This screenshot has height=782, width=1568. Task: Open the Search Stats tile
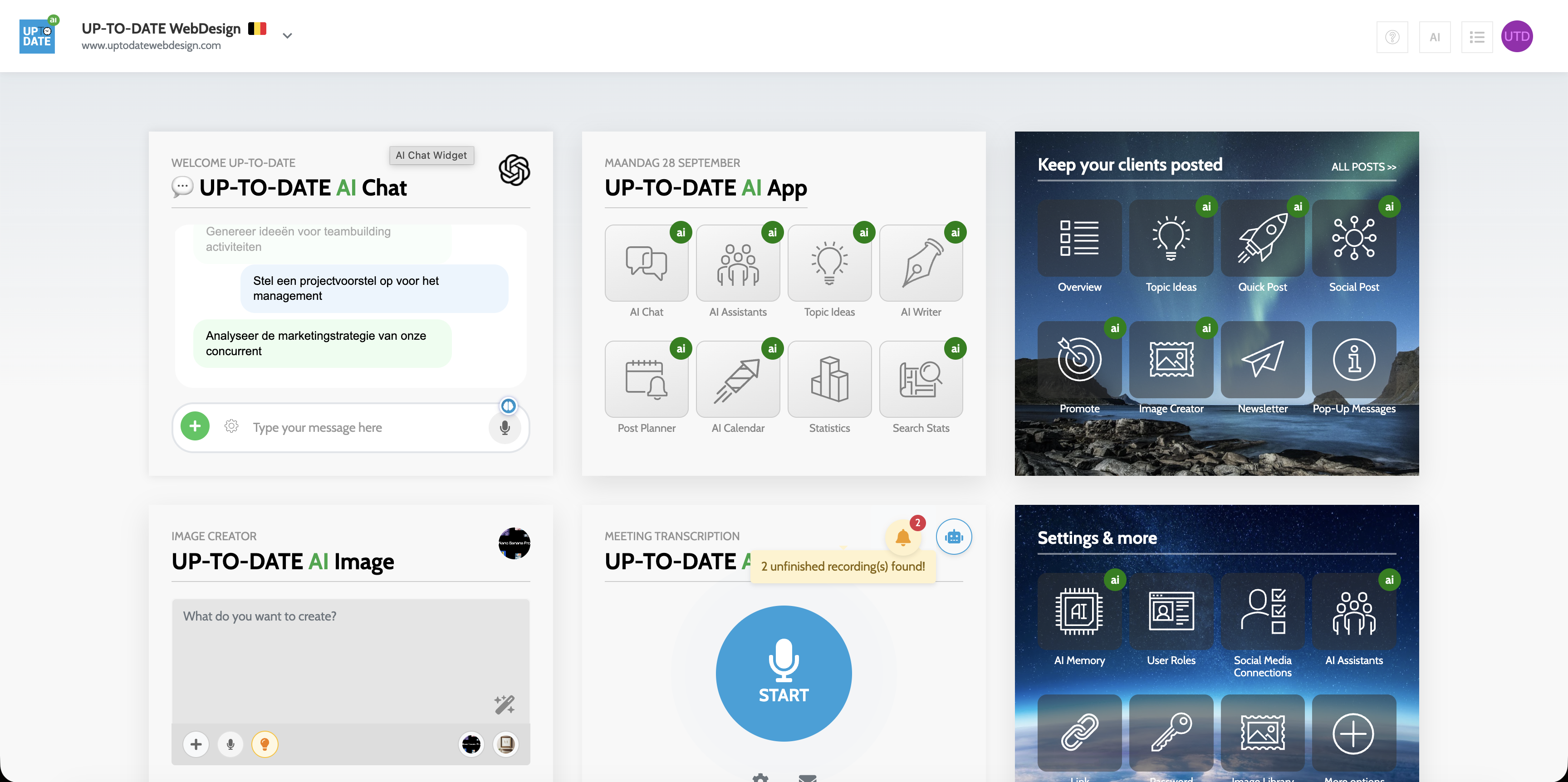pos(921,379)
